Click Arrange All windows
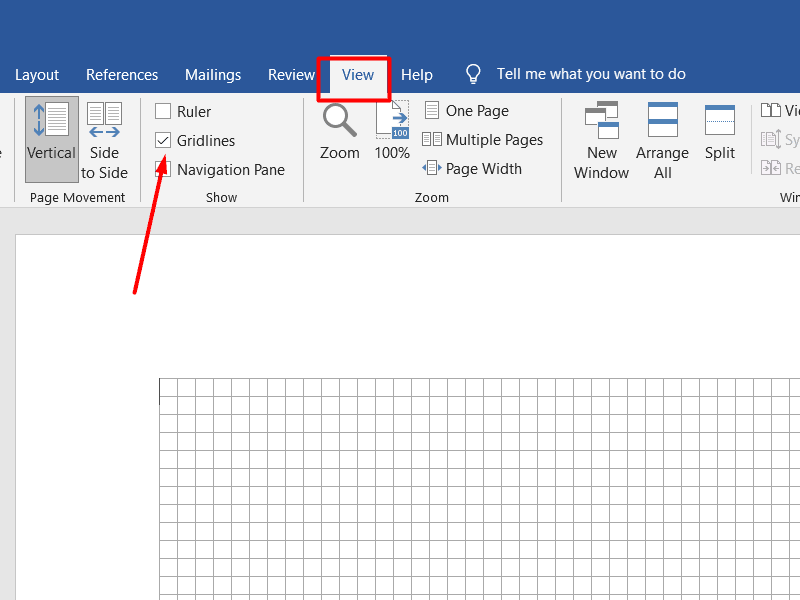800x600 pixels. 662,139
